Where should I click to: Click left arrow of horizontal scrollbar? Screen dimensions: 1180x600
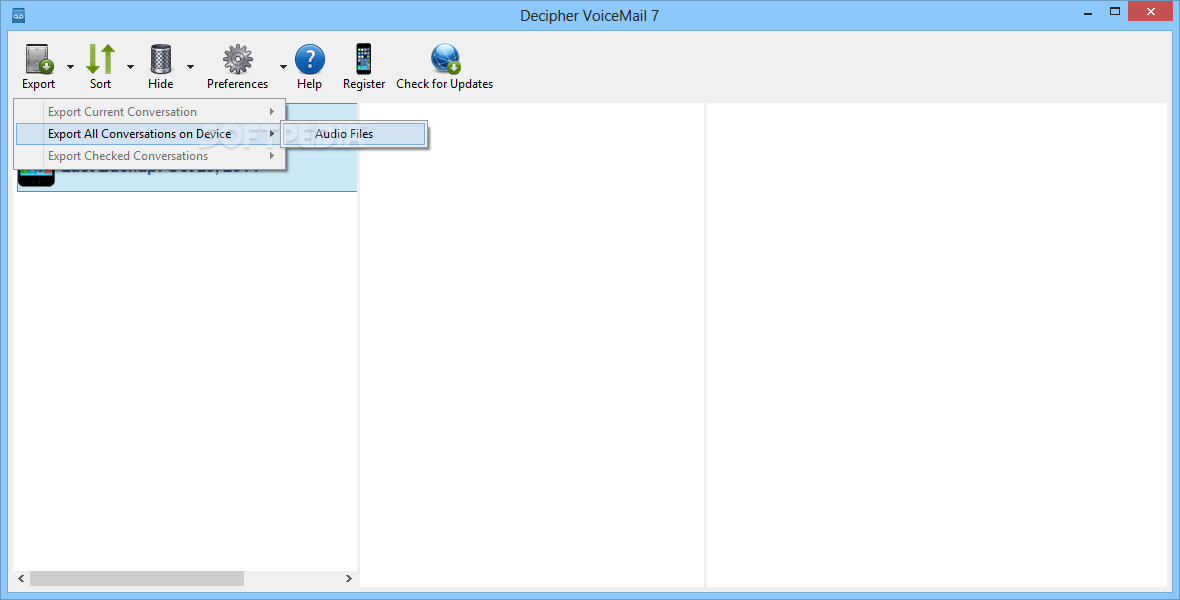[x=21, y=578]
